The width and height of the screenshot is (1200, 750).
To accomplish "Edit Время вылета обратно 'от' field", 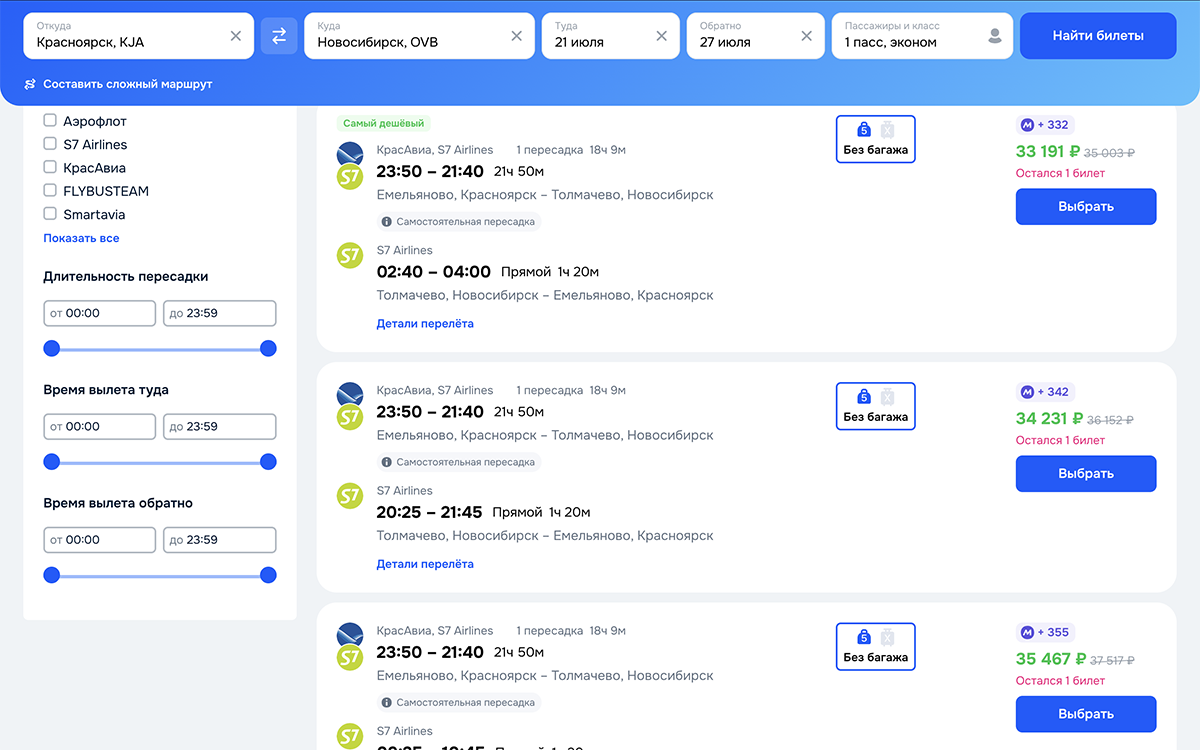I will [100, 540].
